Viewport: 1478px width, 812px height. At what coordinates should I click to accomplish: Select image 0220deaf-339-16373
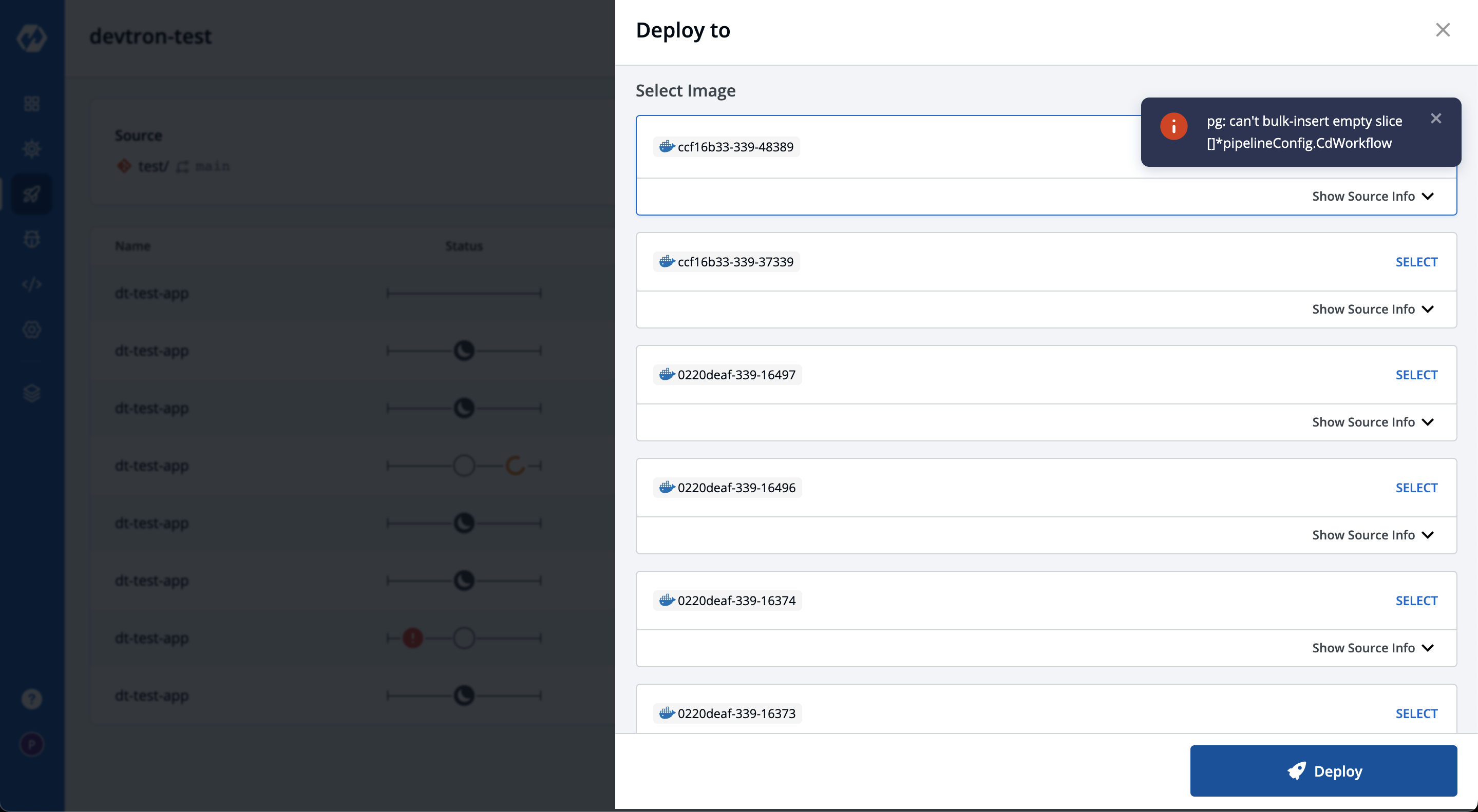click(1416, 713)
